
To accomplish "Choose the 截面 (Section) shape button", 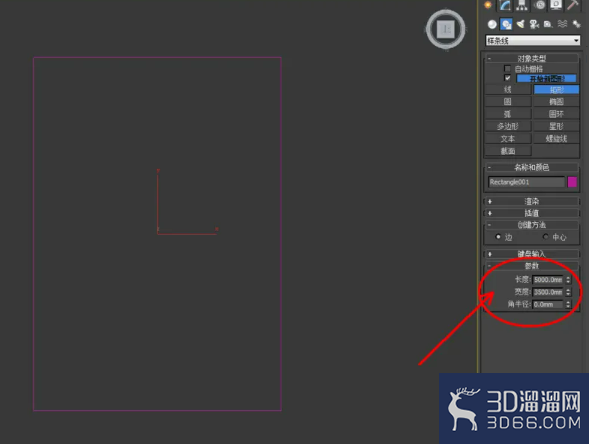I will pos(508,151).
